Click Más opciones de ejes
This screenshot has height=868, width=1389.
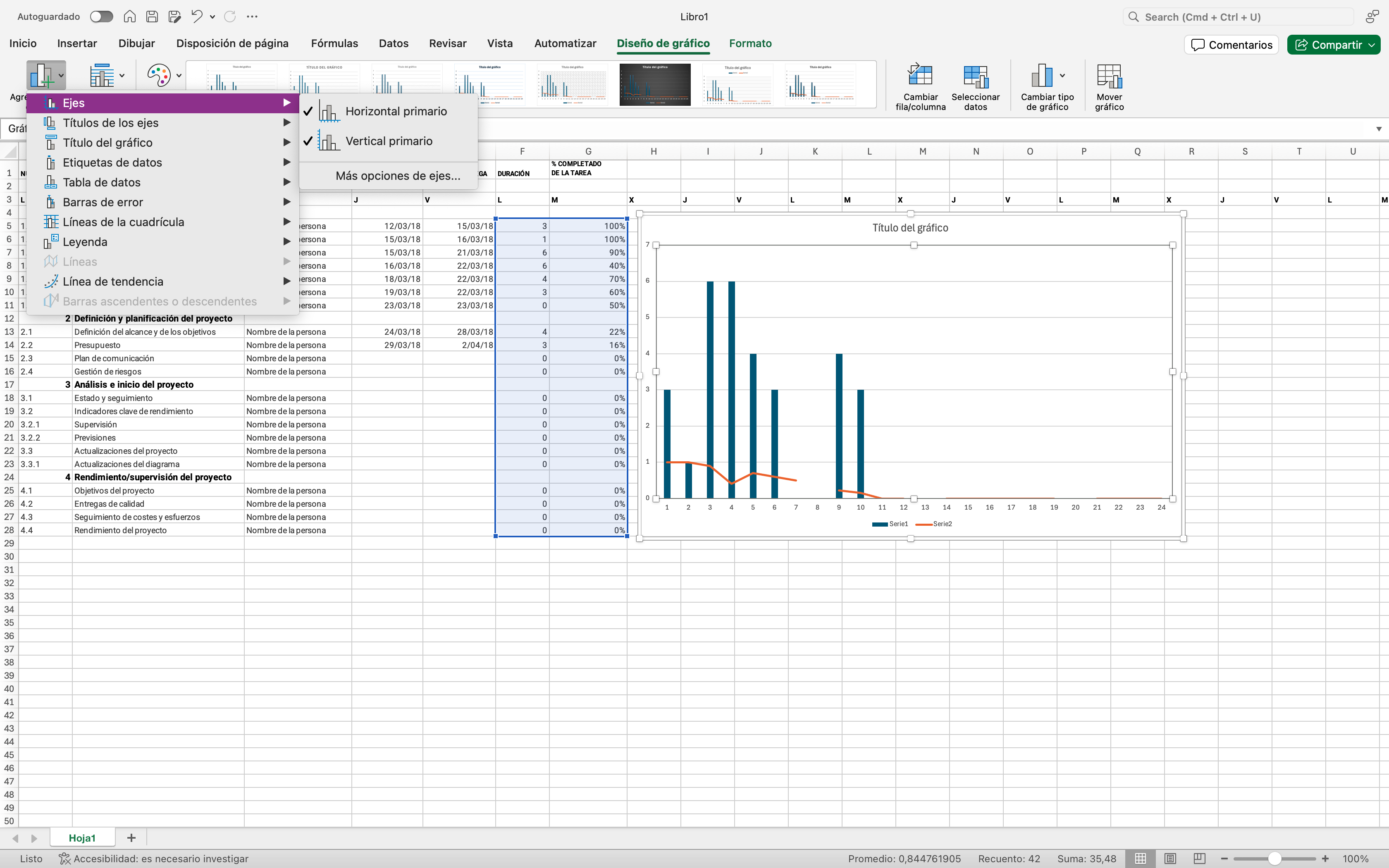(x=398, y=176)
